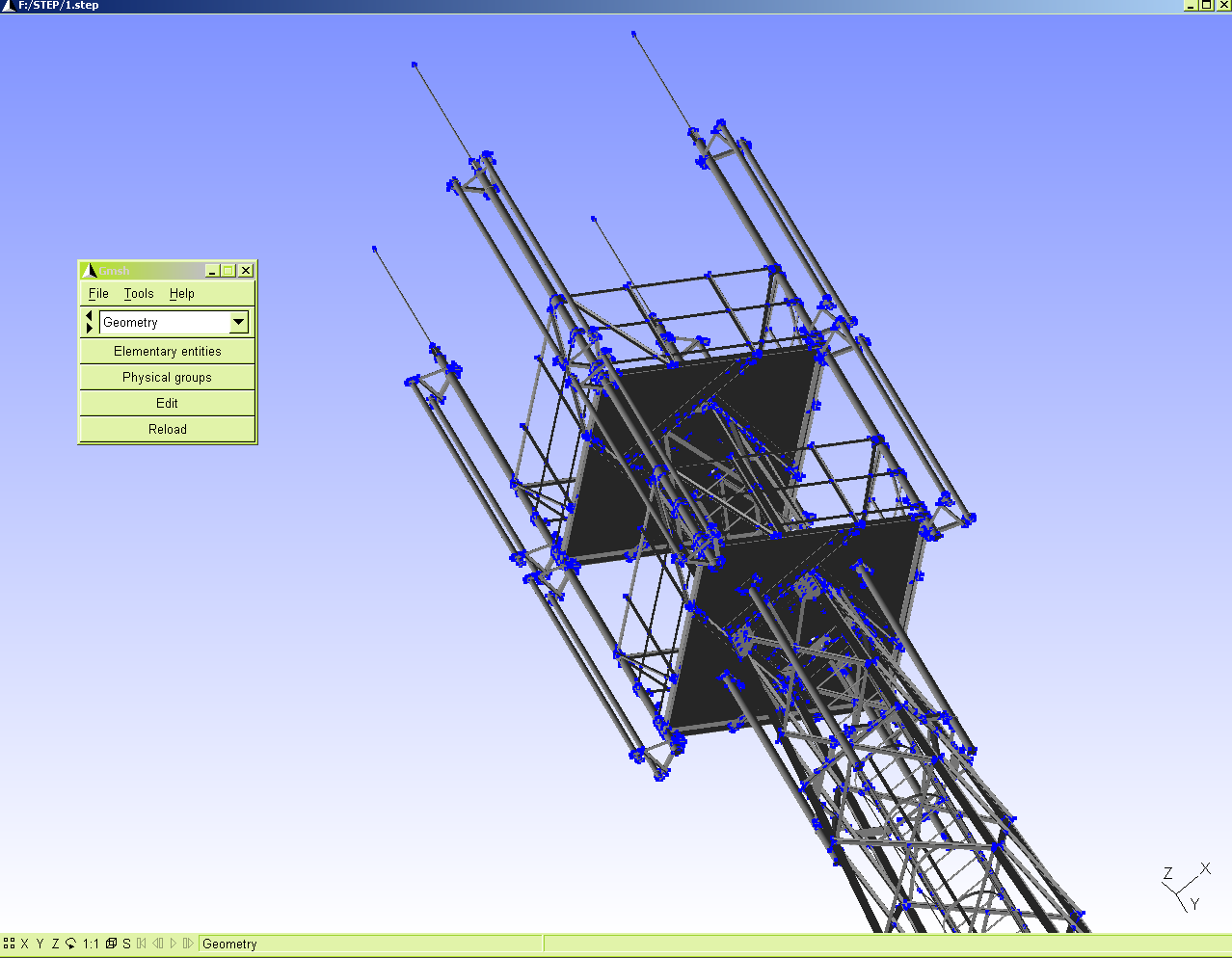
Task: Click the XYZ axes indicator in viewport
Action: click(x=1186, y=887)
